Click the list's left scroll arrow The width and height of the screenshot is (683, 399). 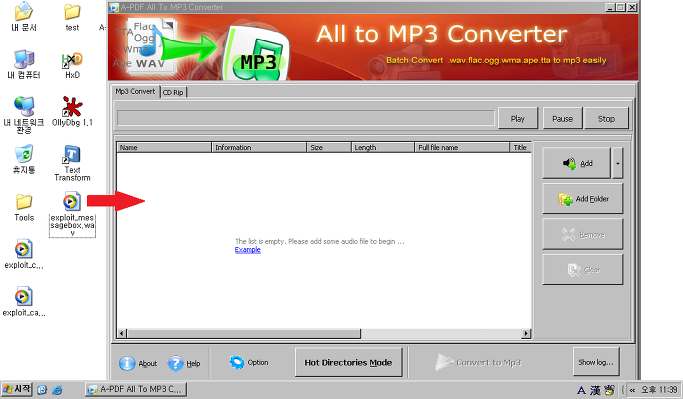tap(122, 334)
